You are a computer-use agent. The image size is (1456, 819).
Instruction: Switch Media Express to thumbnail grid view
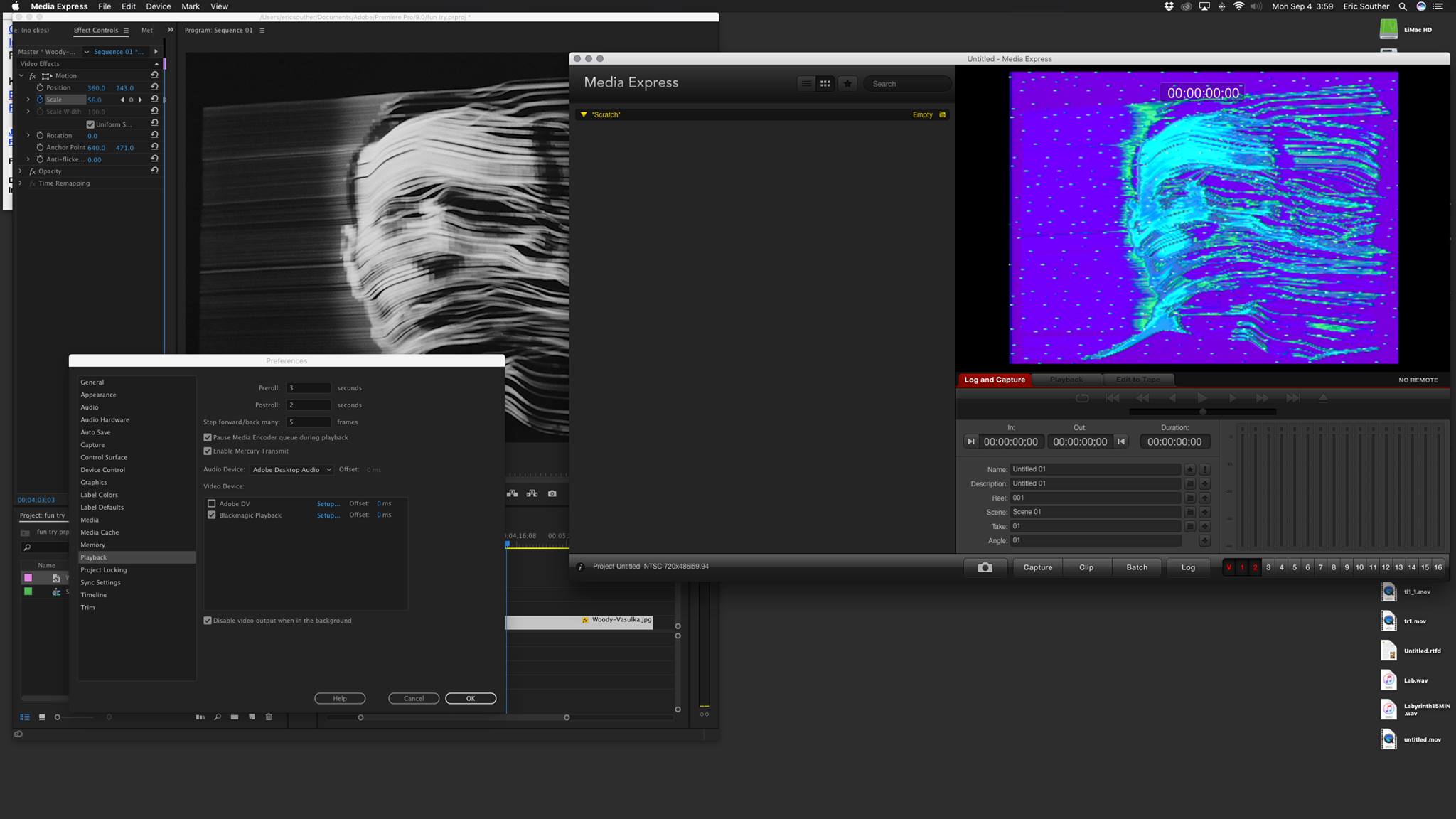[x=825, y=83]
